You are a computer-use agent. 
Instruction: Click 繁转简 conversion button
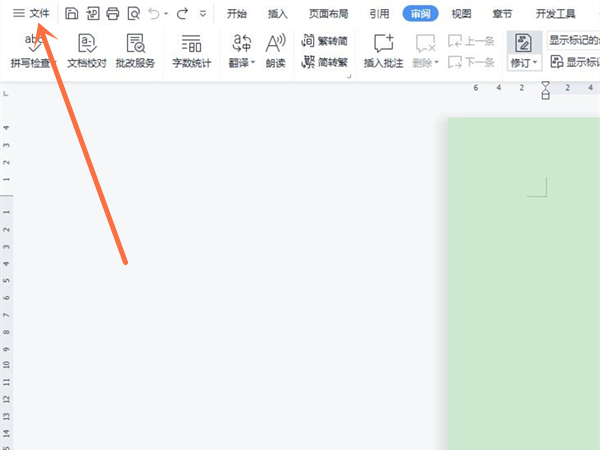[325, 41]
